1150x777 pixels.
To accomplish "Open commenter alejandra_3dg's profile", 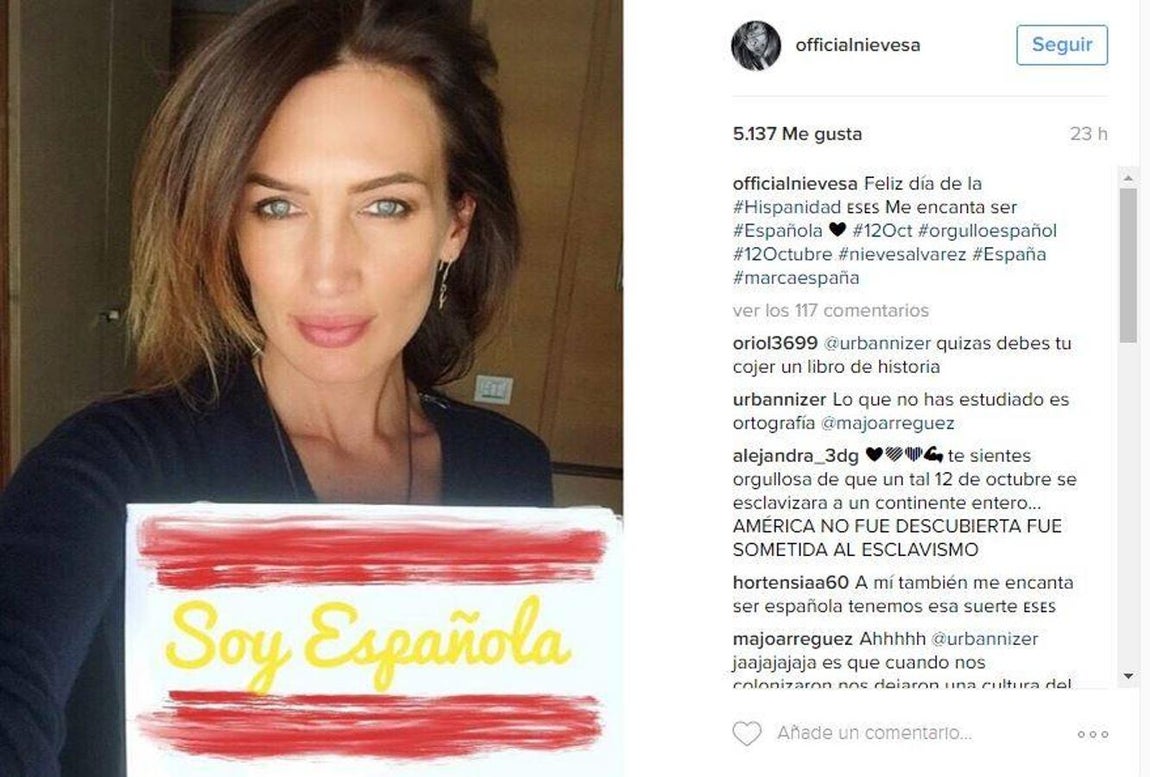I will (x=795, y=456).
